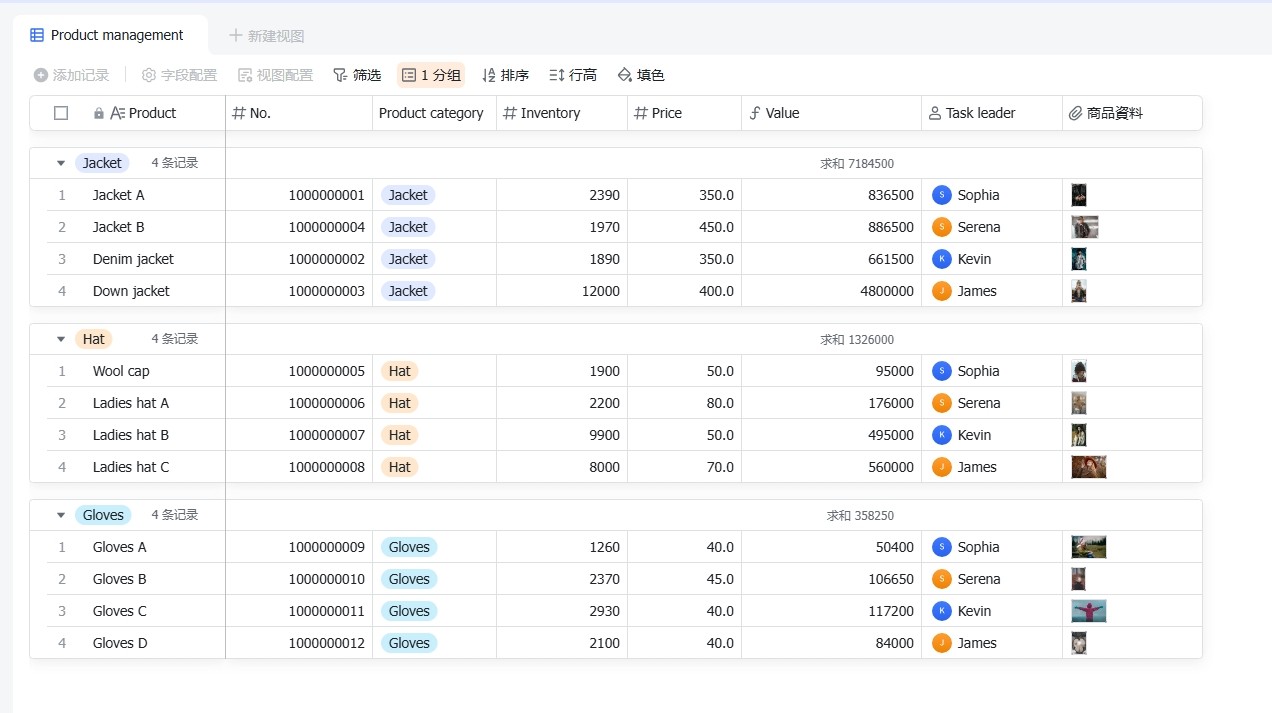Open the Gloves C image thumbnail

[1089, 611]
